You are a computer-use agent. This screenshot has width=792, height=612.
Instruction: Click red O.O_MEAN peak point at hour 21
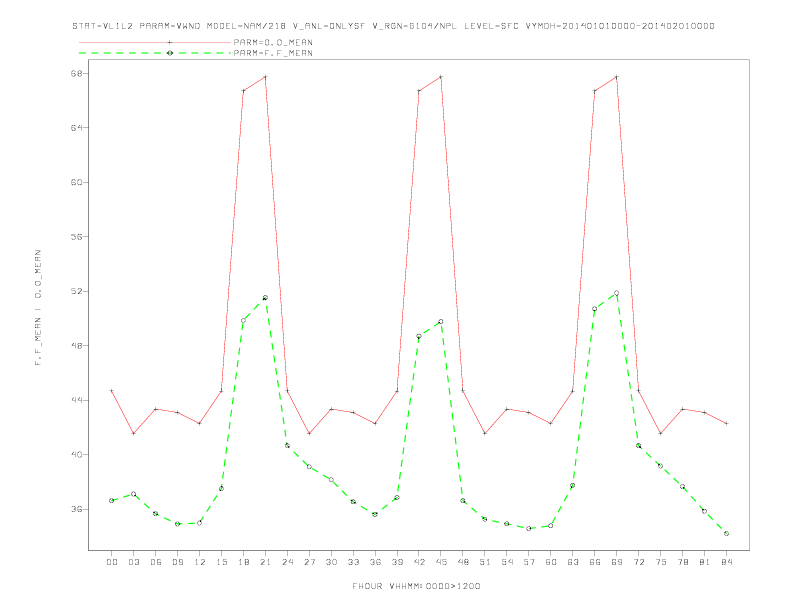(x=265, y=77)
